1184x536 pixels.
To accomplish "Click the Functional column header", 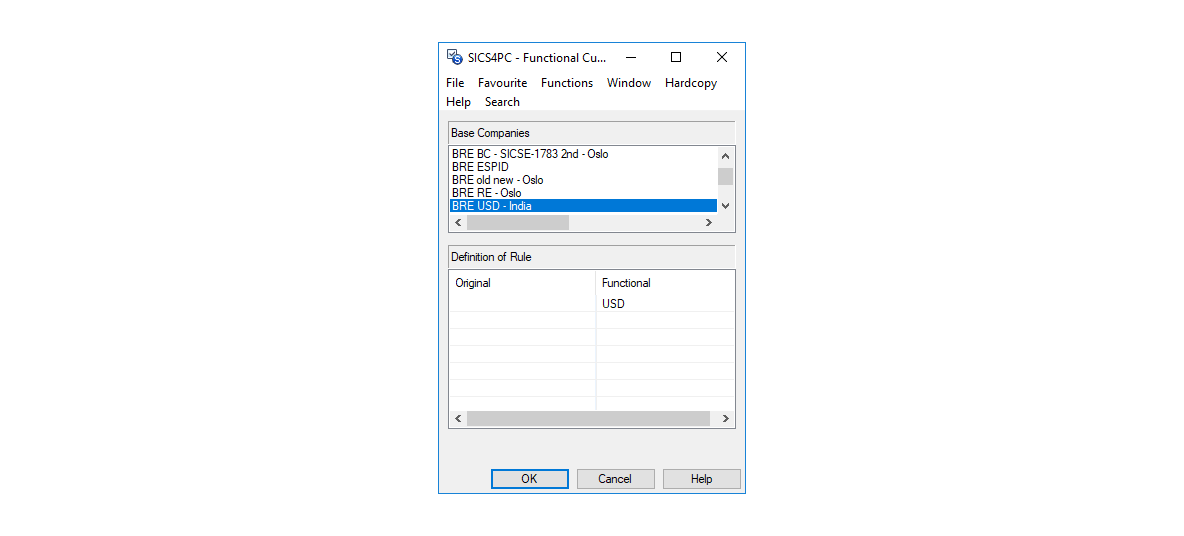I will (664, 283).
